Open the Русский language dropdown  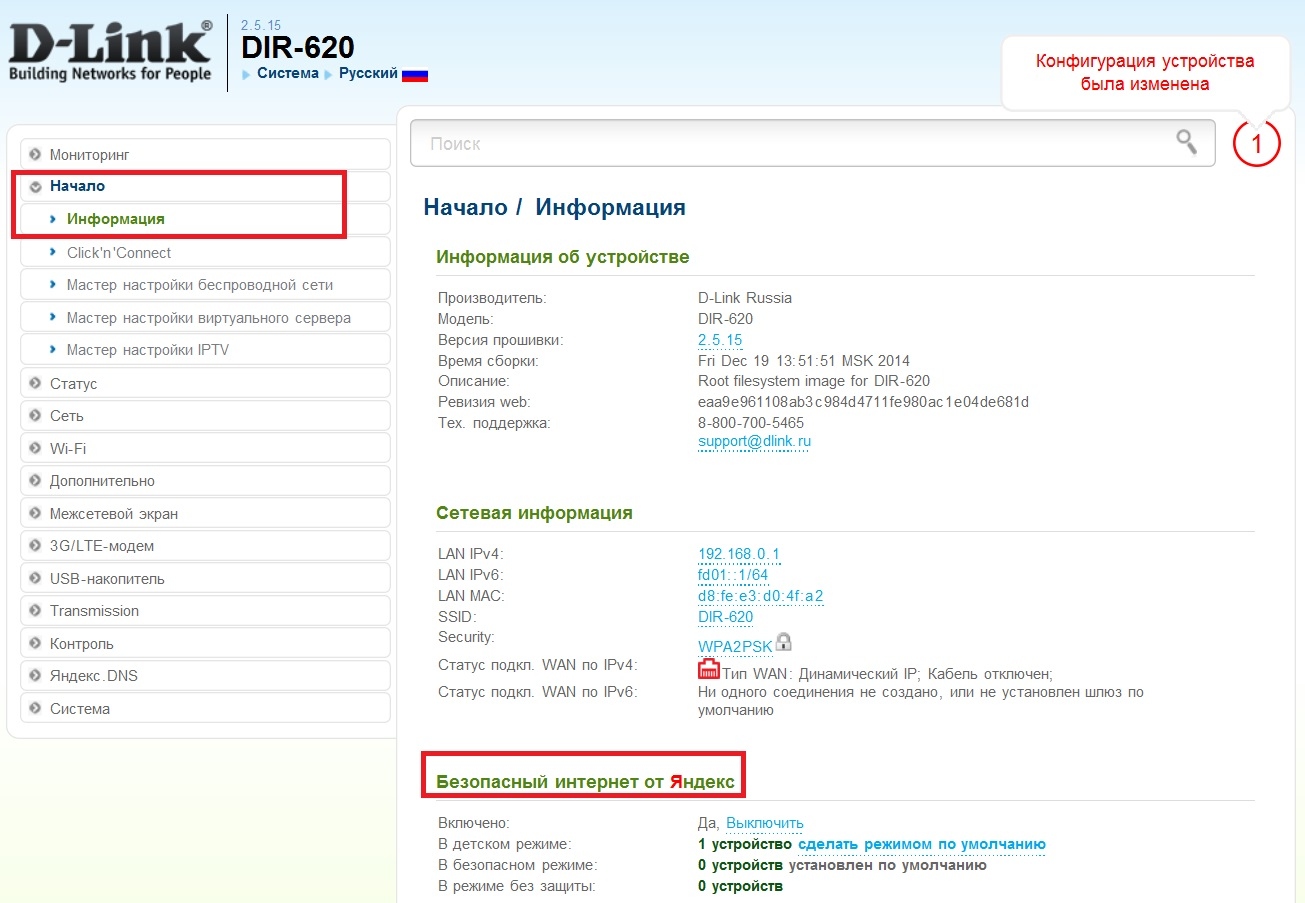tap(368, 74)
